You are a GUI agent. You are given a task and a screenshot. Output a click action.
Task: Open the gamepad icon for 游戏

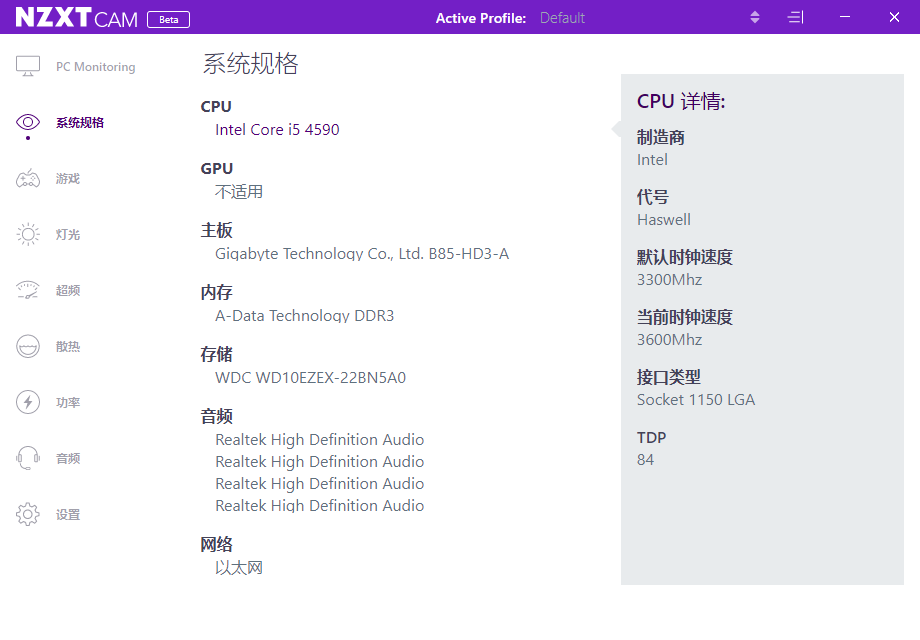click(28, 178)
